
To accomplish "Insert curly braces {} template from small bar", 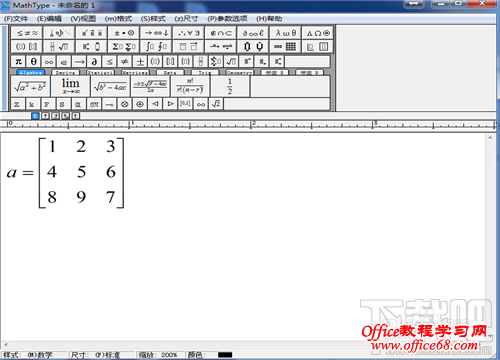I will coord(185,61).
